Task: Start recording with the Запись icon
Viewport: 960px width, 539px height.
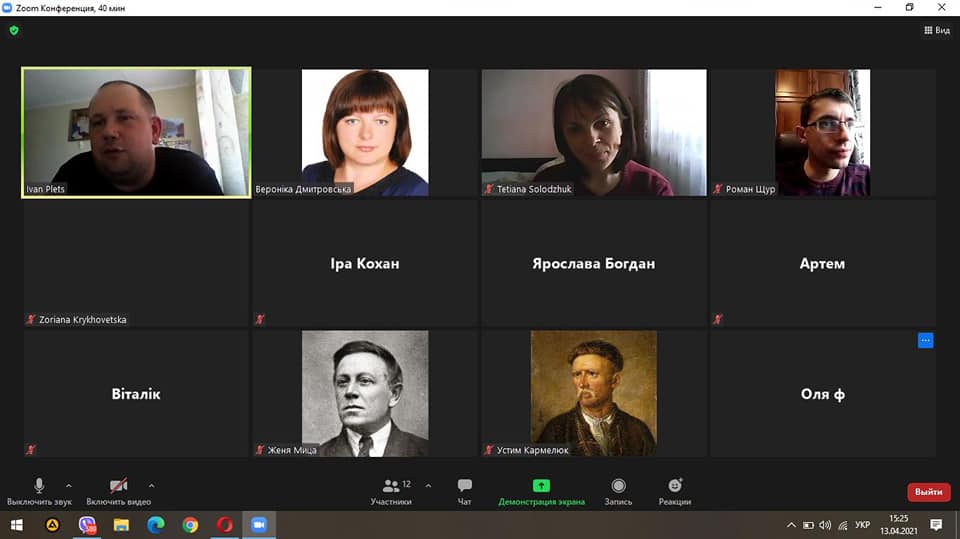Action: pos(618,486)
